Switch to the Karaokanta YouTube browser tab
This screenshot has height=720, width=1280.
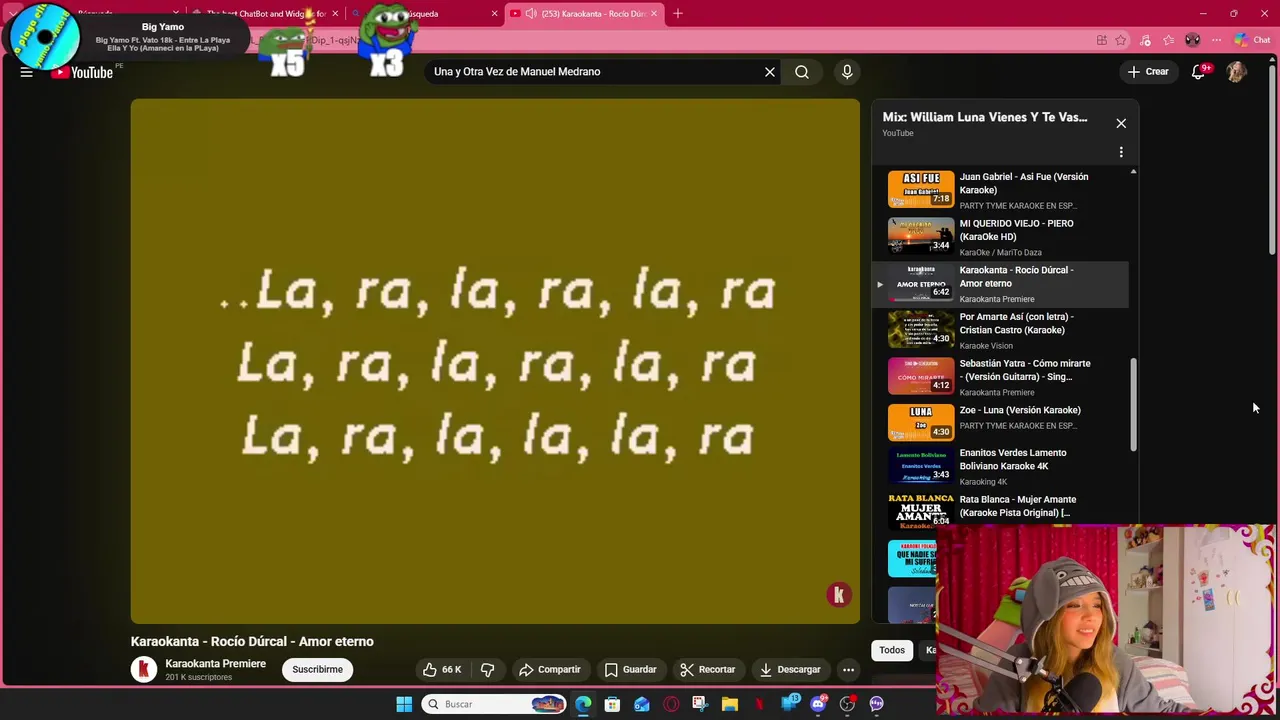click(586, 14)
